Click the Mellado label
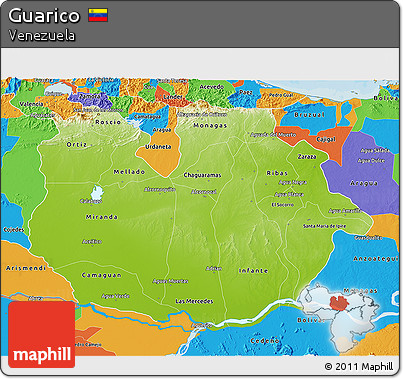 tap(129, 172)
